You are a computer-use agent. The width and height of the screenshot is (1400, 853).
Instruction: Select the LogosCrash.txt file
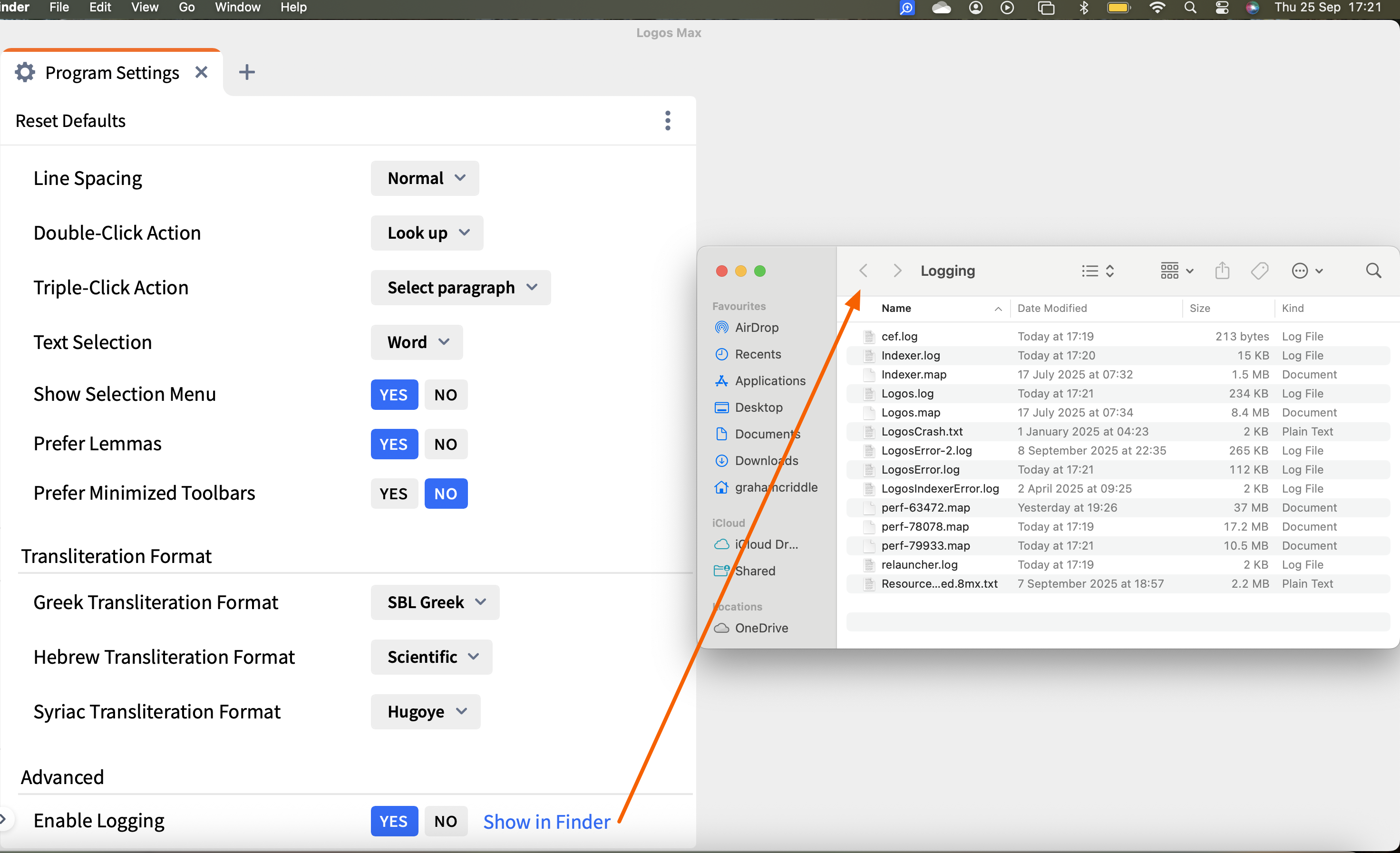(1118, 431)
